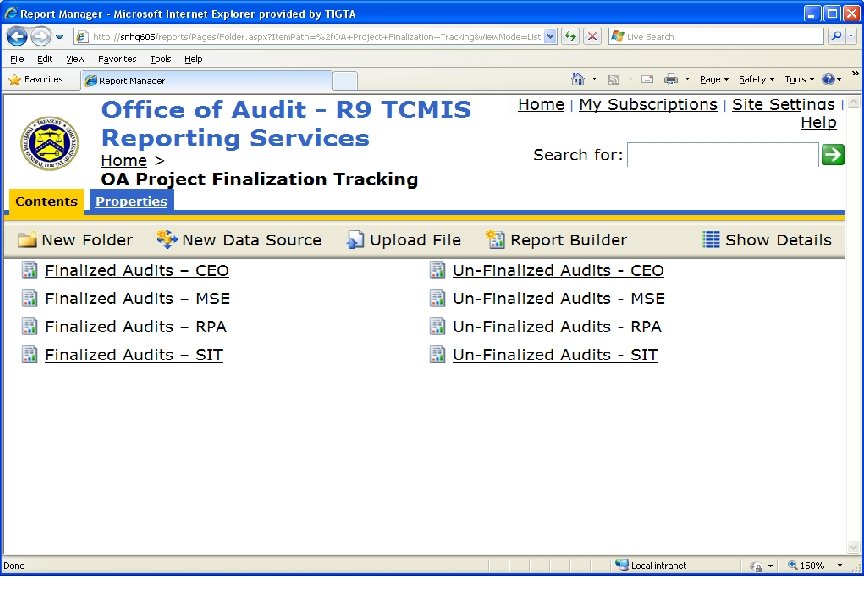Open the Tools command bar dropdown
Screen dimensions: 864x598
(x=799, y=79)
